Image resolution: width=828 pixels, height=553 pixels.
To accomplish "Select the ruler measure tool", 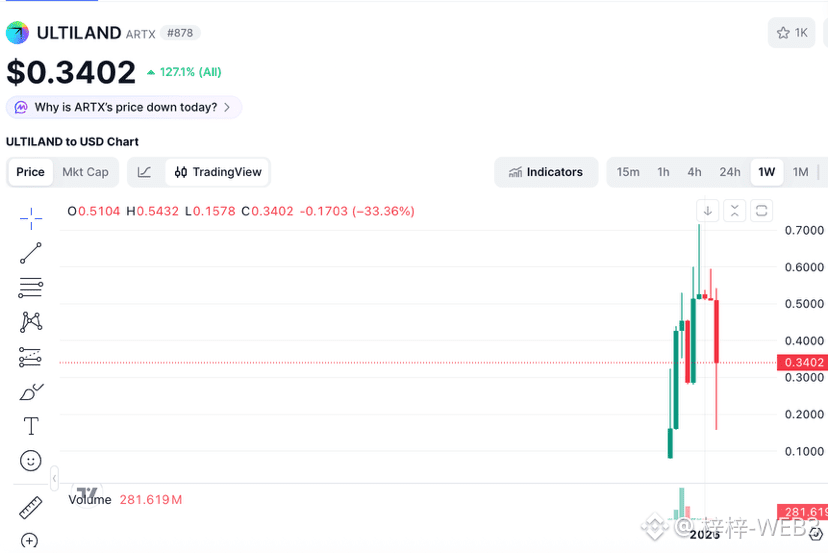I will point(31,508).
